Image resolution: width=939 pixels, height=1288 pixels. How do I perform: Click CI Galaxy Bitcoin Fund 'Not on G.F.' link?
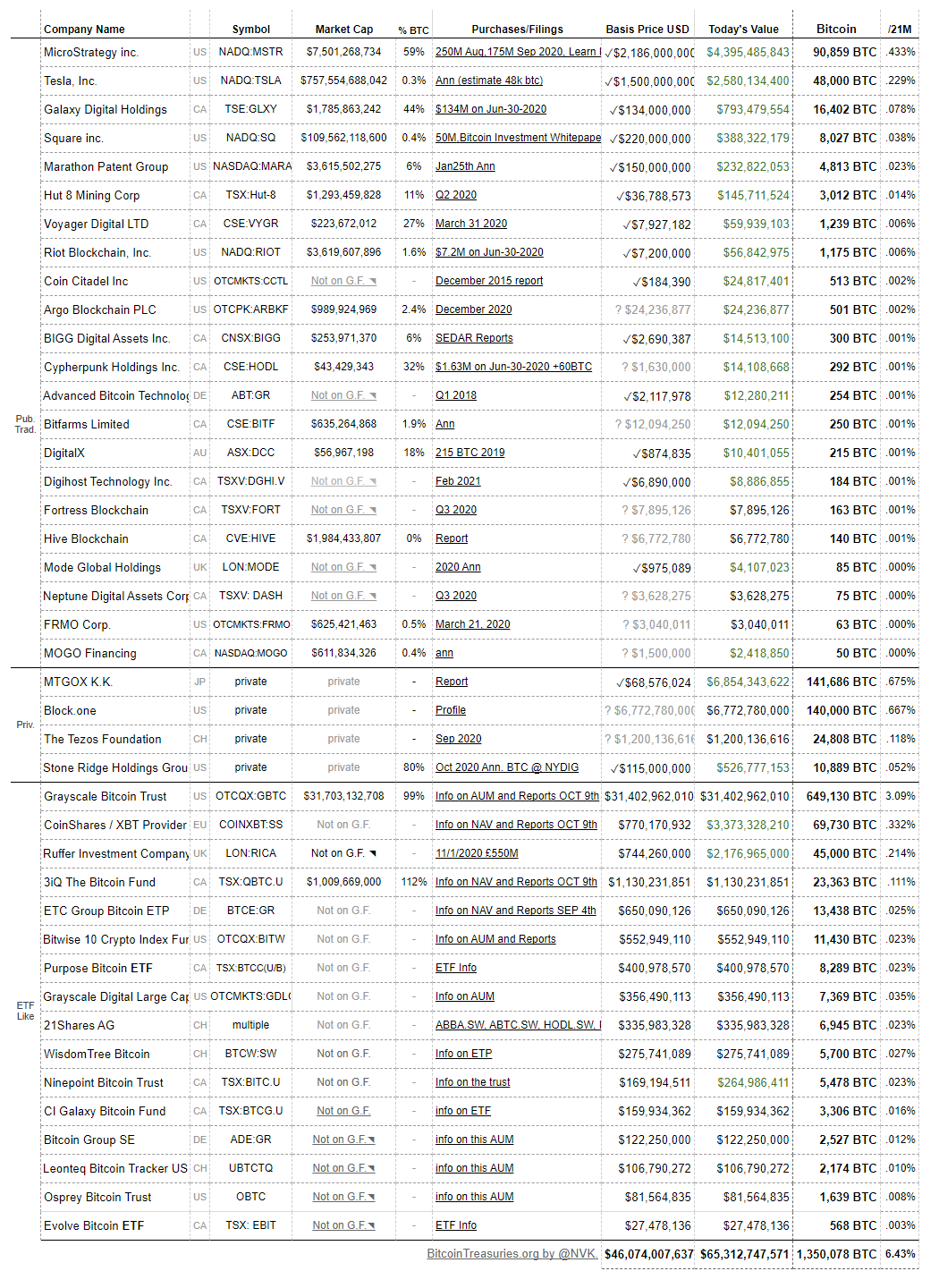click(343, 1111)
